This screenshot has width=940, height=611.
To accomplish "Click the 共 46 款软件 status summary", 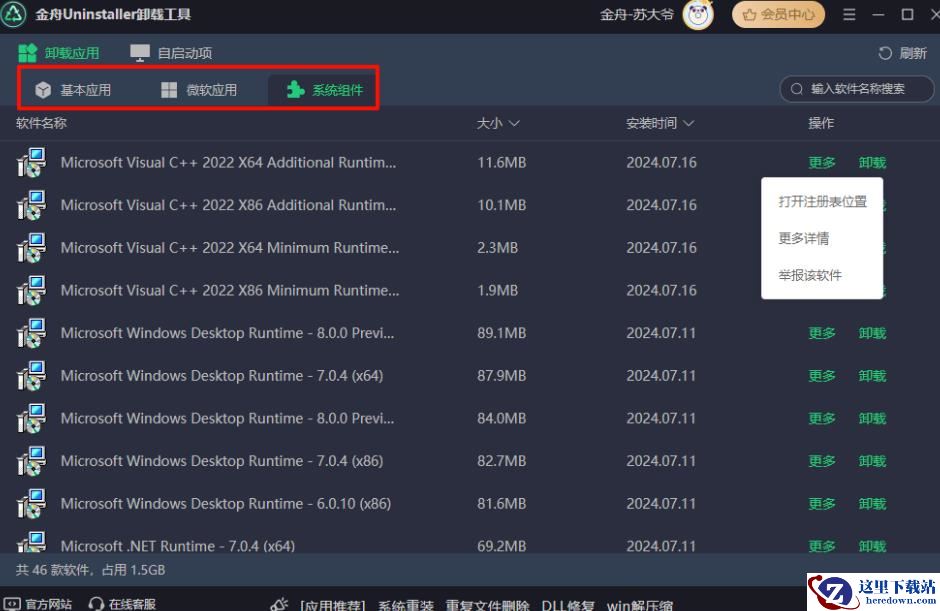I will click(x=90, y=570).
